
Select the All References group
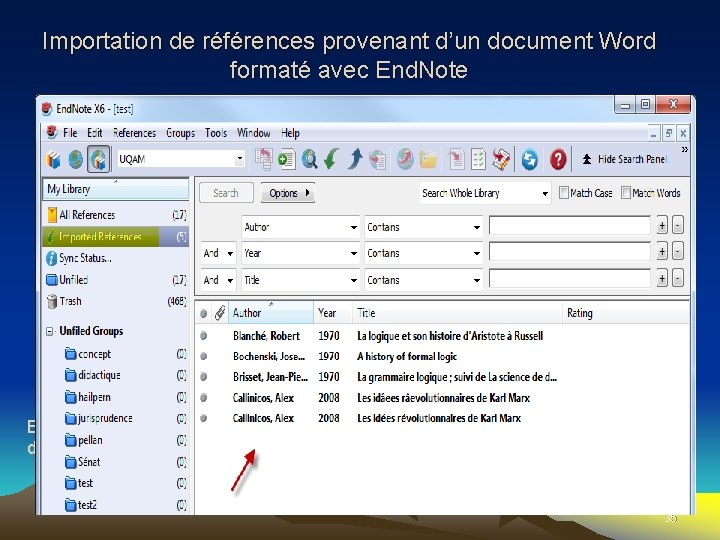point(116,215)
